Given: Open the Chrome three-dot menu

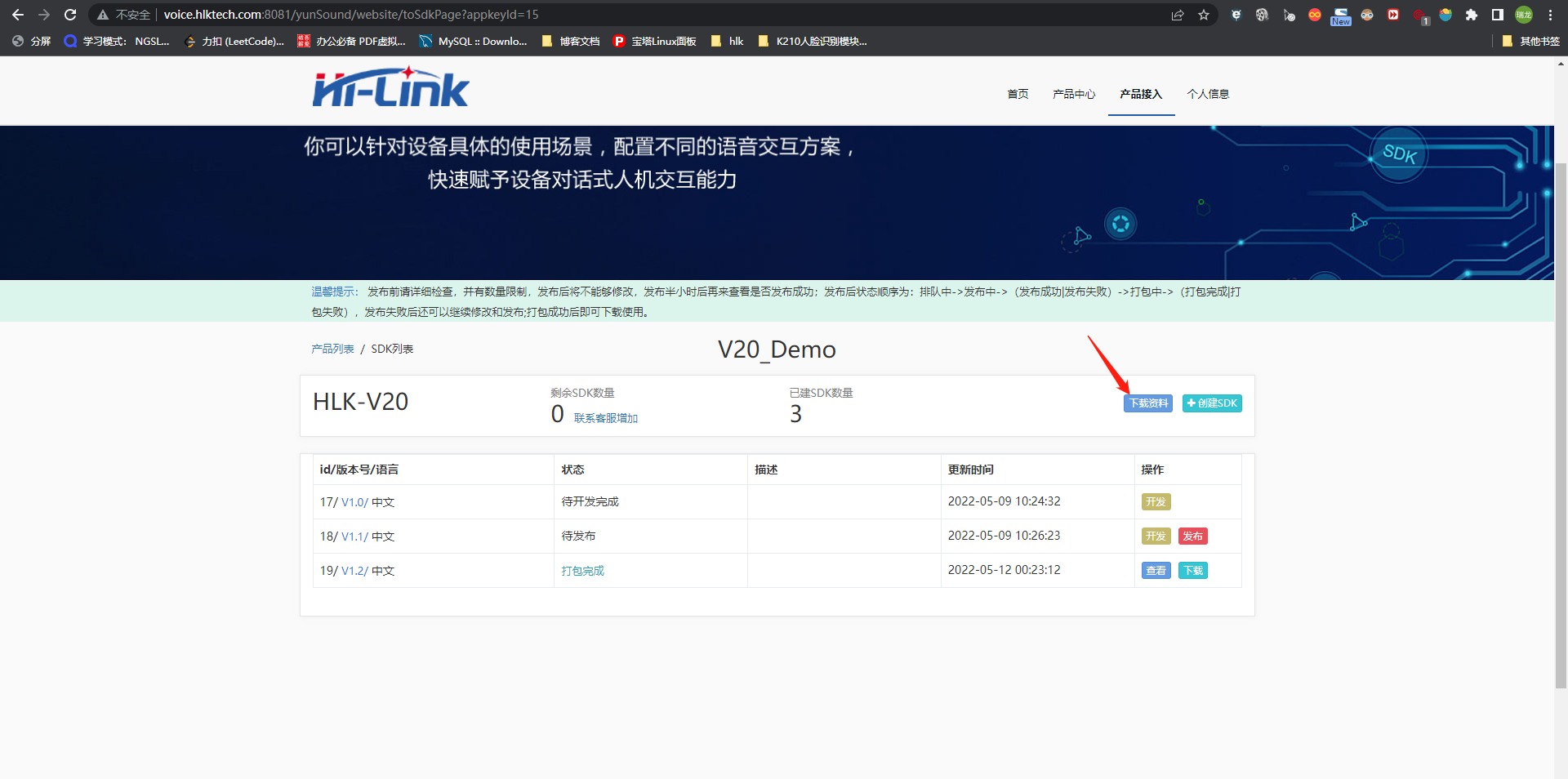Looking at the screenshot, I should point(1550,15).
